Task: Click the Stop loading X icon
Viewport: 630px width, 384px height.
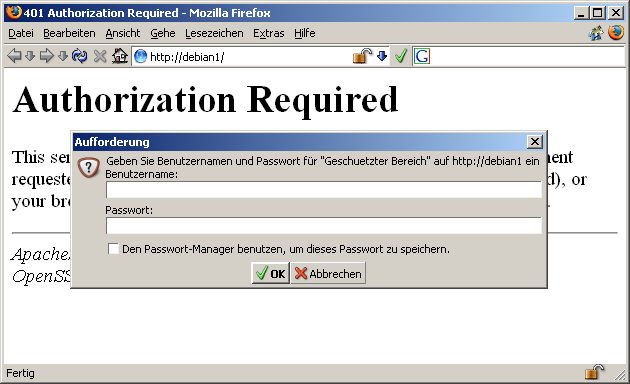Action: pyautogui.click(x=100, y=56)
